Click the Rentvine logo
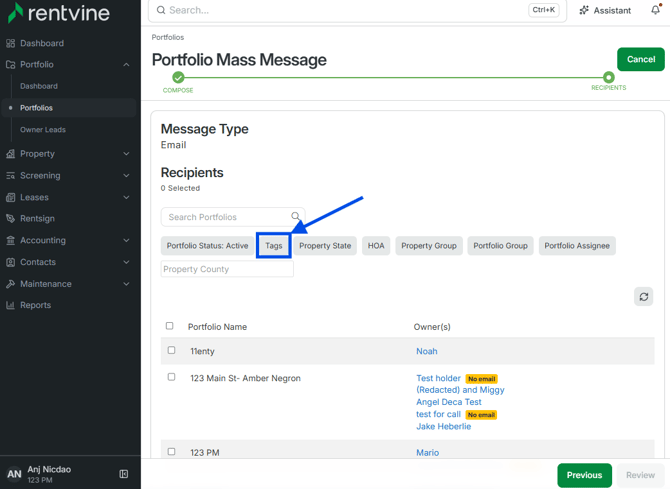 point(59,13)
